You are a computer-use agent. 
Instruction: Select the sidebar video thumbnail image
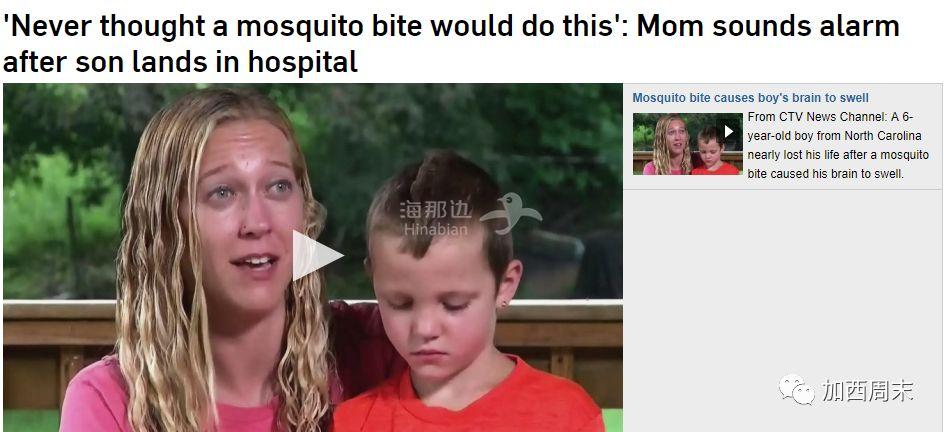click(688, 144)
